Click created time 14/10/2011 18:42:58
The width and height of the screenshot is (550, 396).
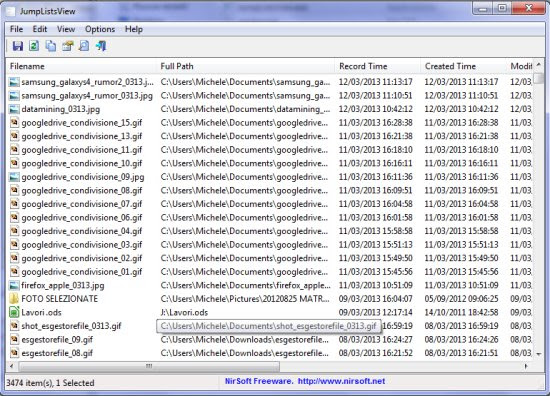[461, 312]
